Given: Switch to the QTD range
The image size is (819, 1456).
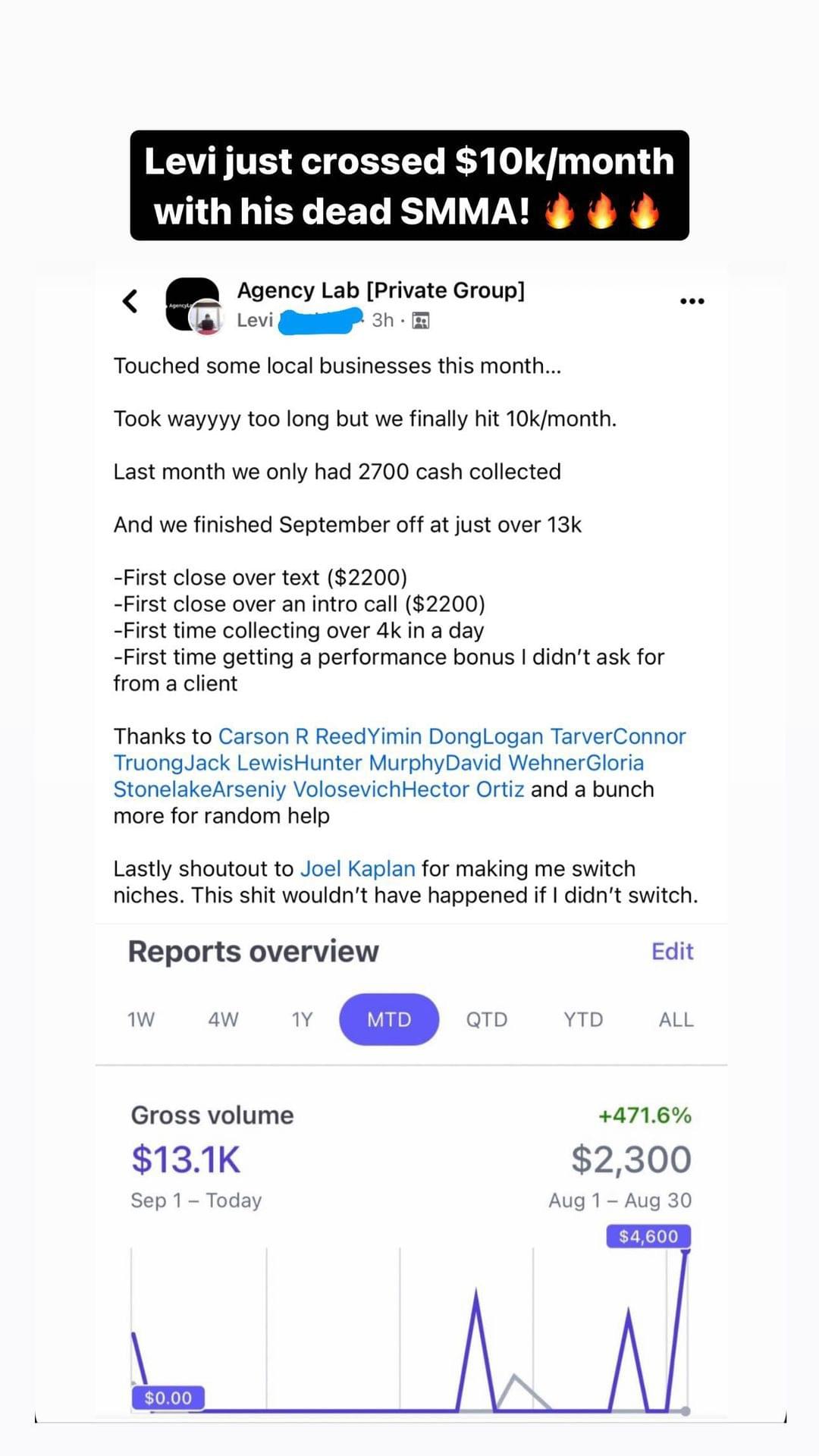Looking at the screenshot, I should click(x=487, y=1019).
